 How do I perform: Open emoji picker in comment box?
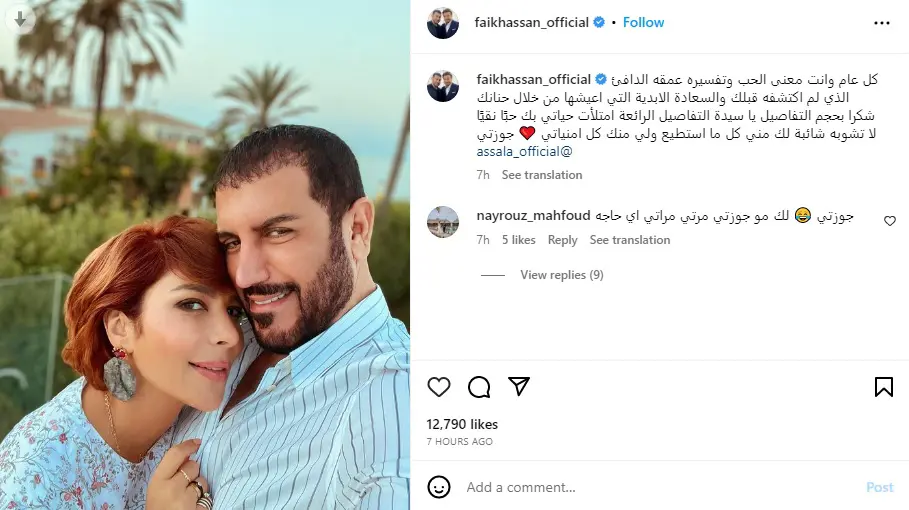[439, 487]
